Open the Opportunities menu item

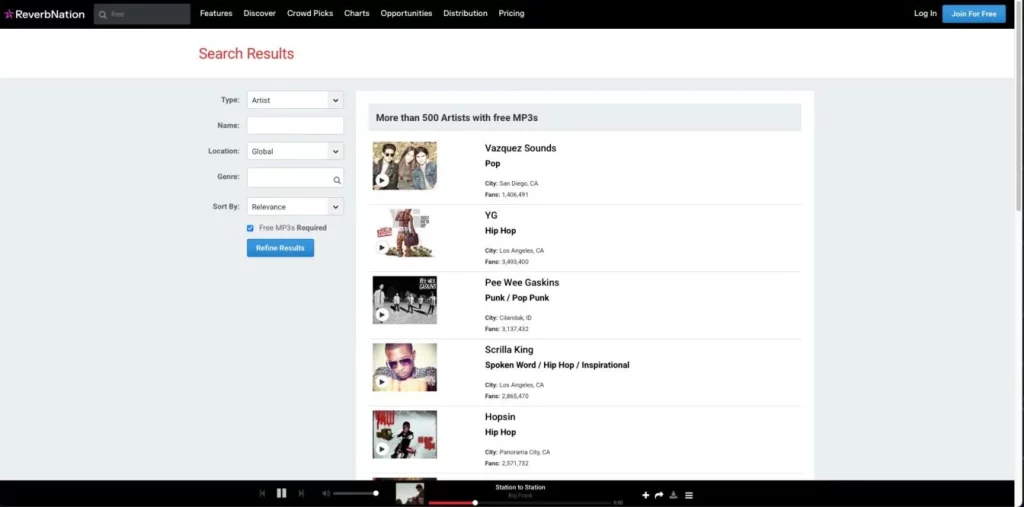(x=406, y=13)
